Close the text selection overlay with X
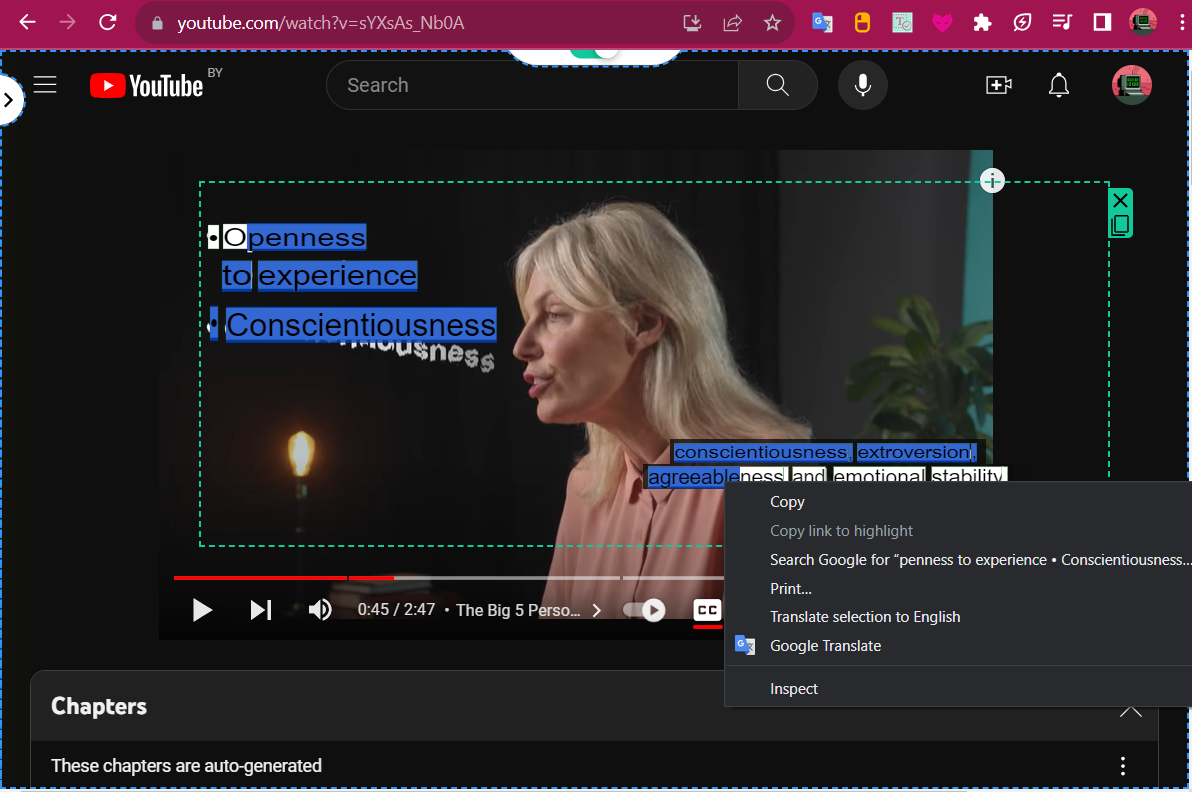The width and height of the screenshot is (1192, 792). [x=1121, y=201]
